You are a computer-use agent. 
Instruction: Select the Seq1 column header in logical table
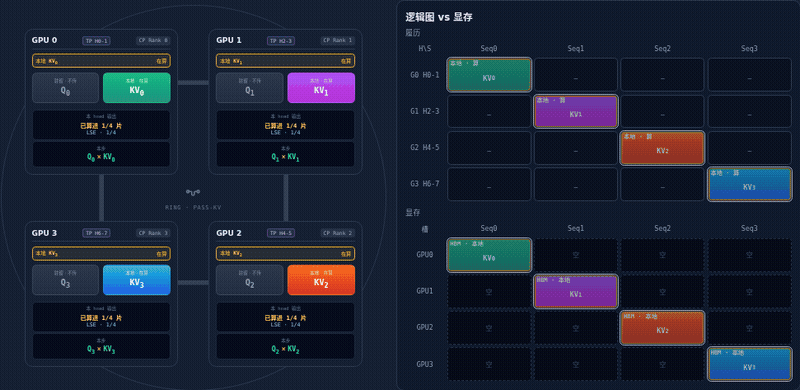(576, 49)
